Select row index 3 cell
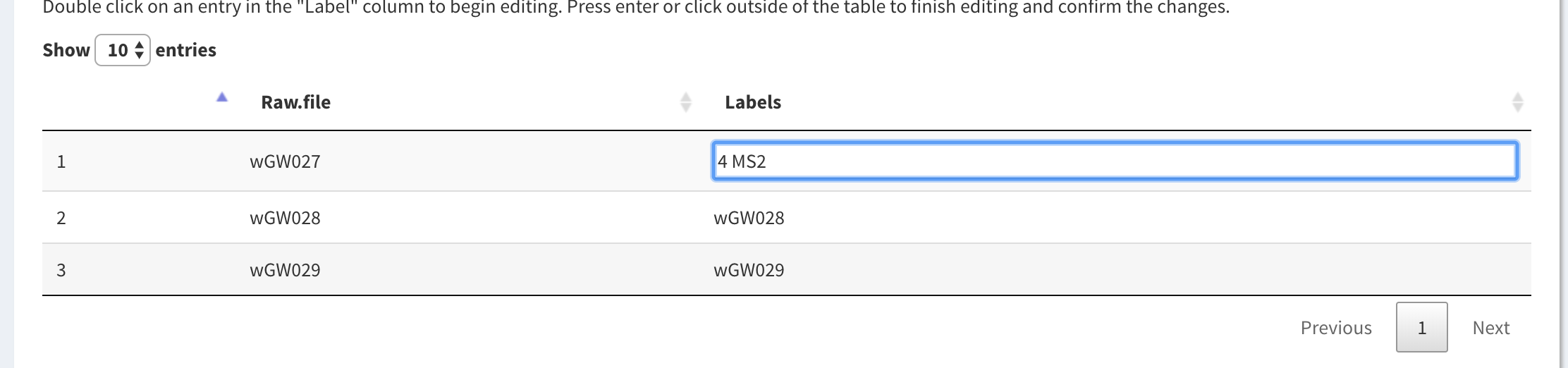 point(61,270)
